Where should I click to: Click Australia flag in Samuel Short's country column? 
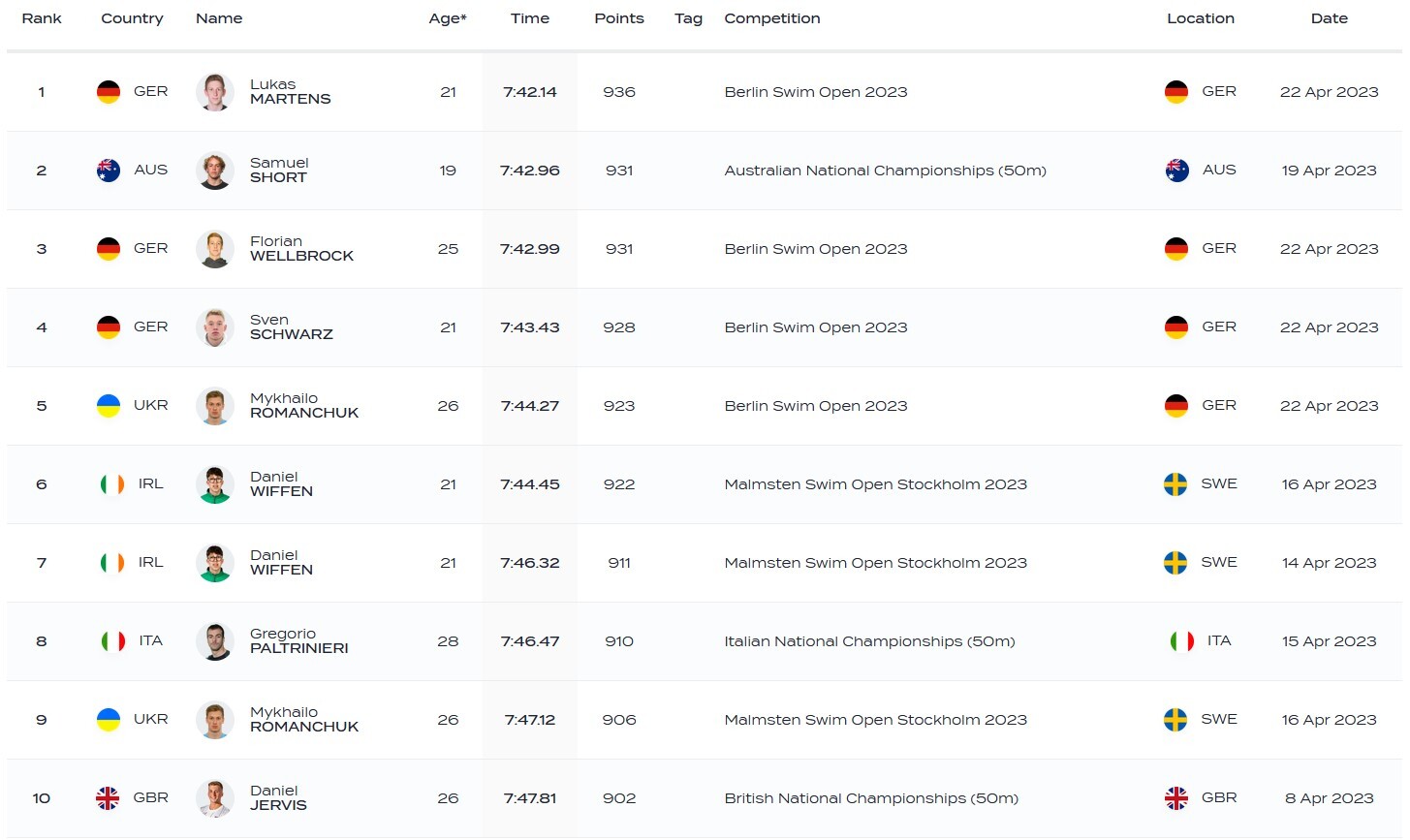109,171
